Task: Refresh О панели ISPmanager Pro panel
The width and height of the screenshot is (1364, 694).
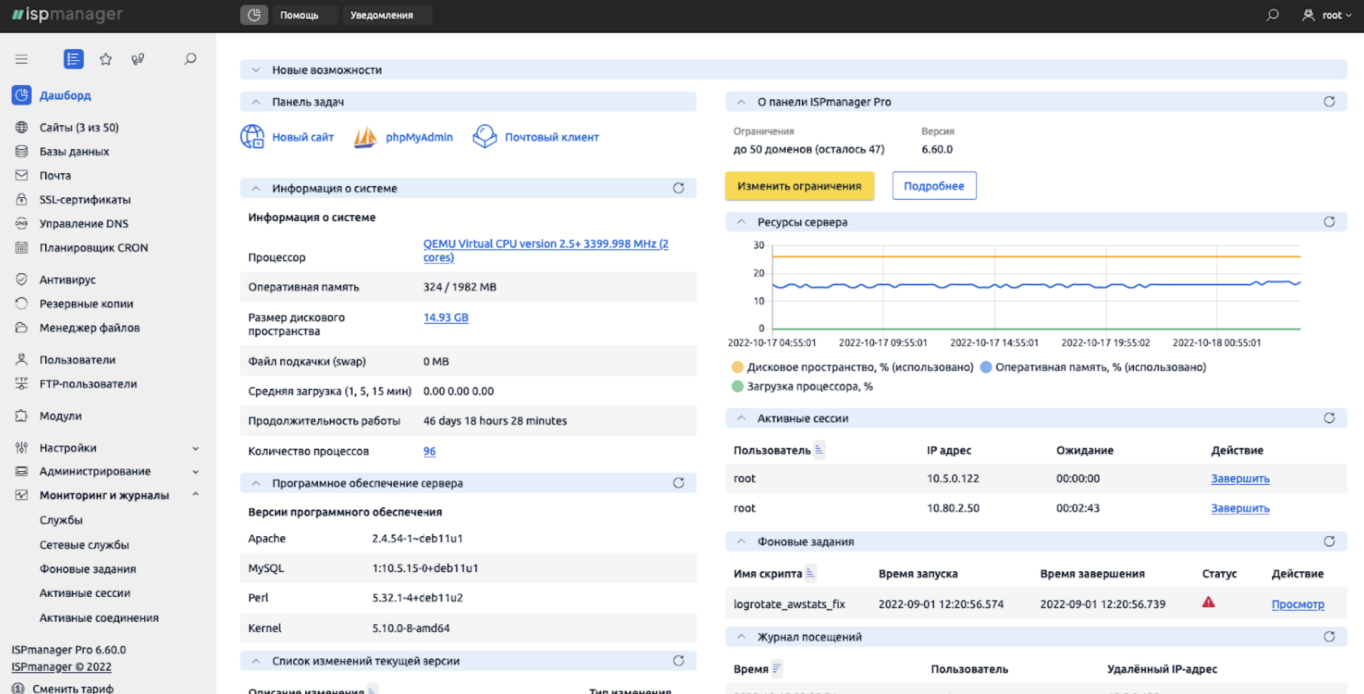Action: (x=1329, y=102)
